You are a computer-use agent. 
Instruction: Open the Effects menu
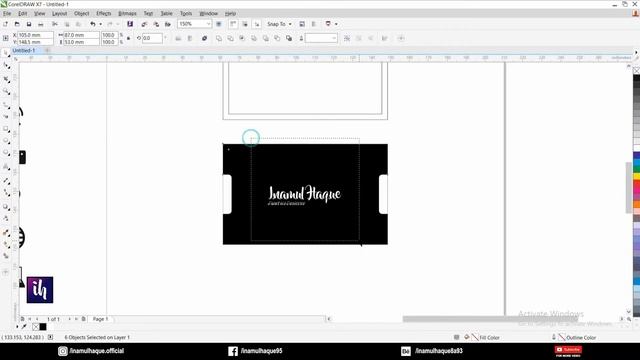click(x=104, y=13)
